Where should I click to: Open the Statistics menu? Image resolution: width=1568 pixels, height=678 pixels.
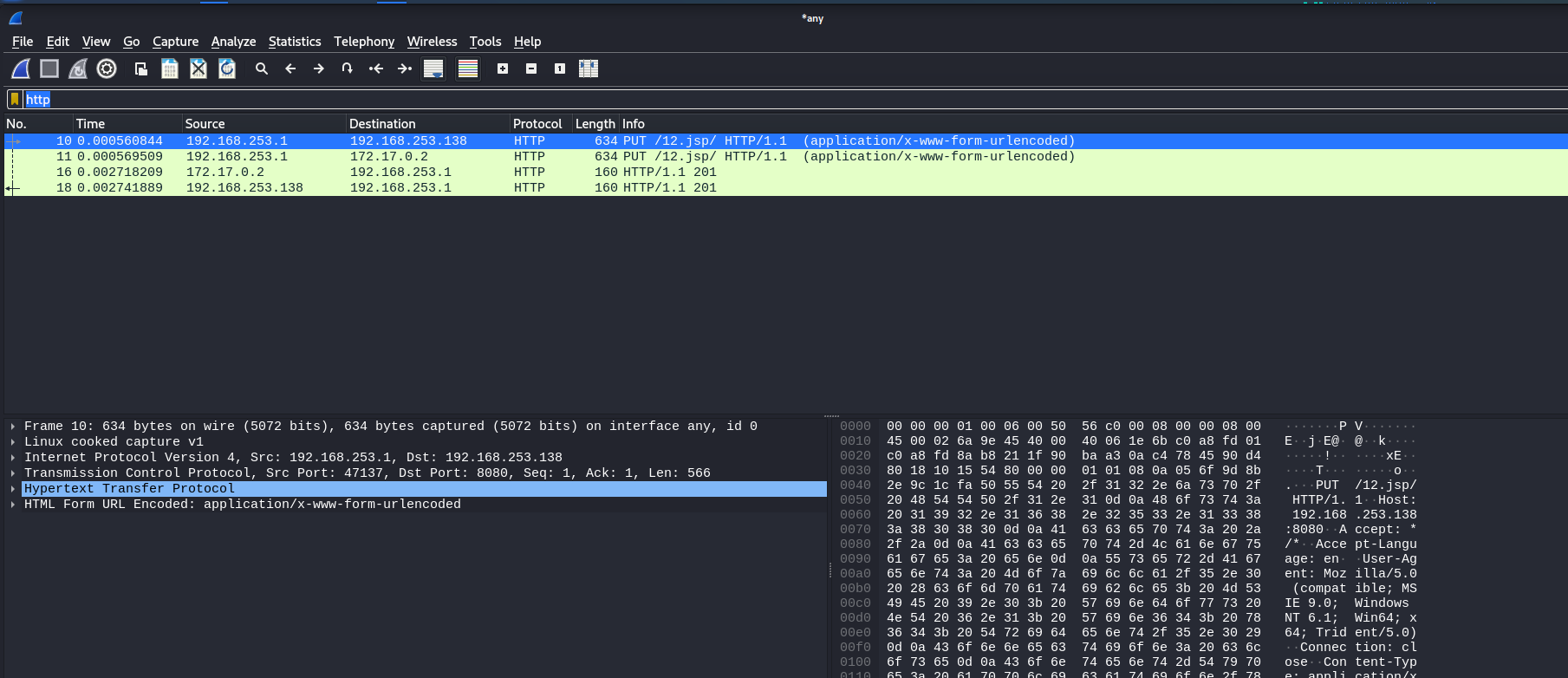[295, 42]
